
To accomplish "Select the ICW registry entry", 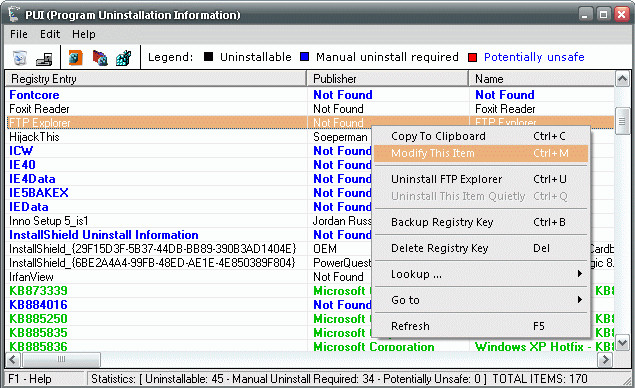I will (x=21, y=151).
